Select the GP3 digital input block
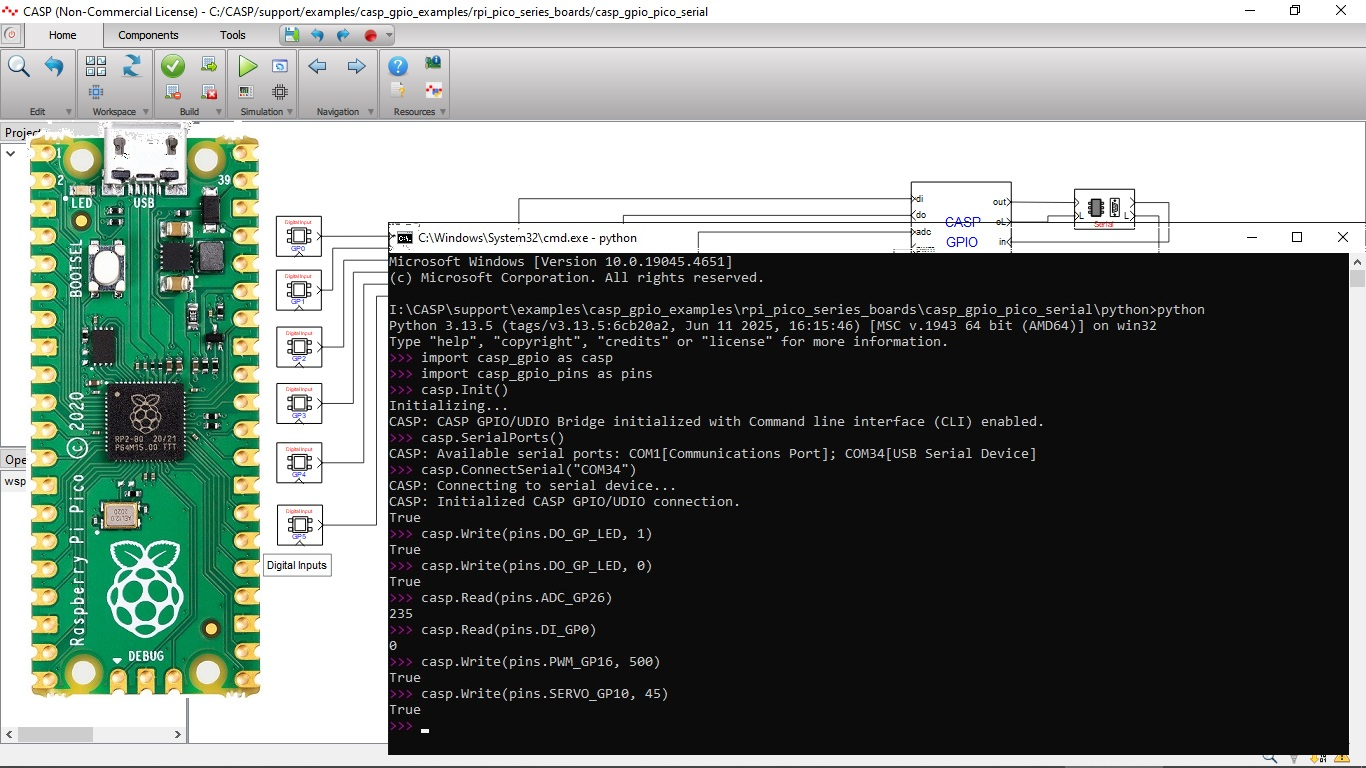Screen dimensions: 1366x768 coord(299,403)
